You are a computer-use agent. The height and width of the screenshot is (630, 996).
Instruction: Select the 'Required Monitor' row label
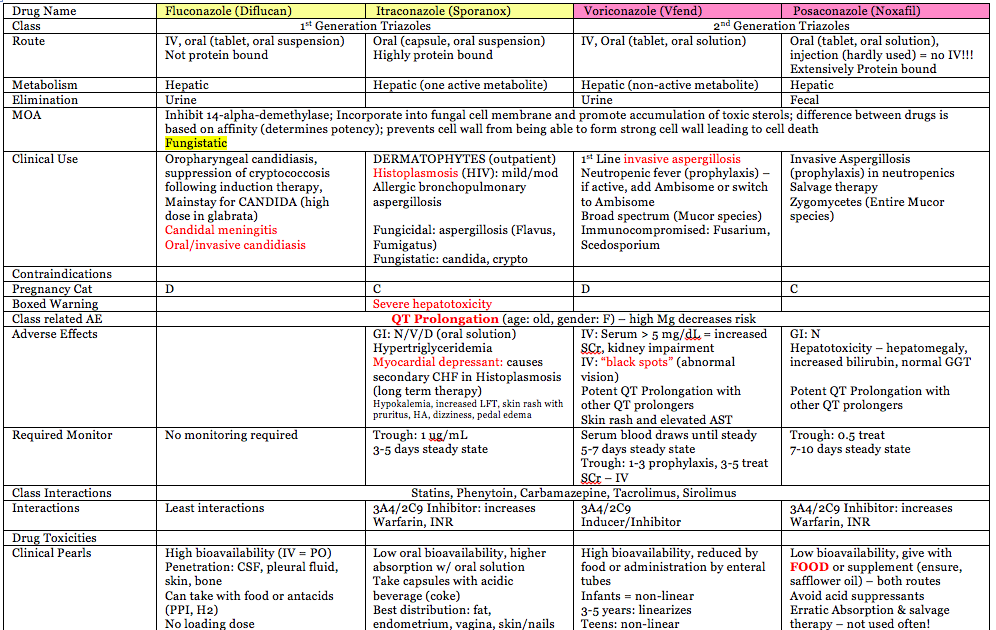coord(62,435)
